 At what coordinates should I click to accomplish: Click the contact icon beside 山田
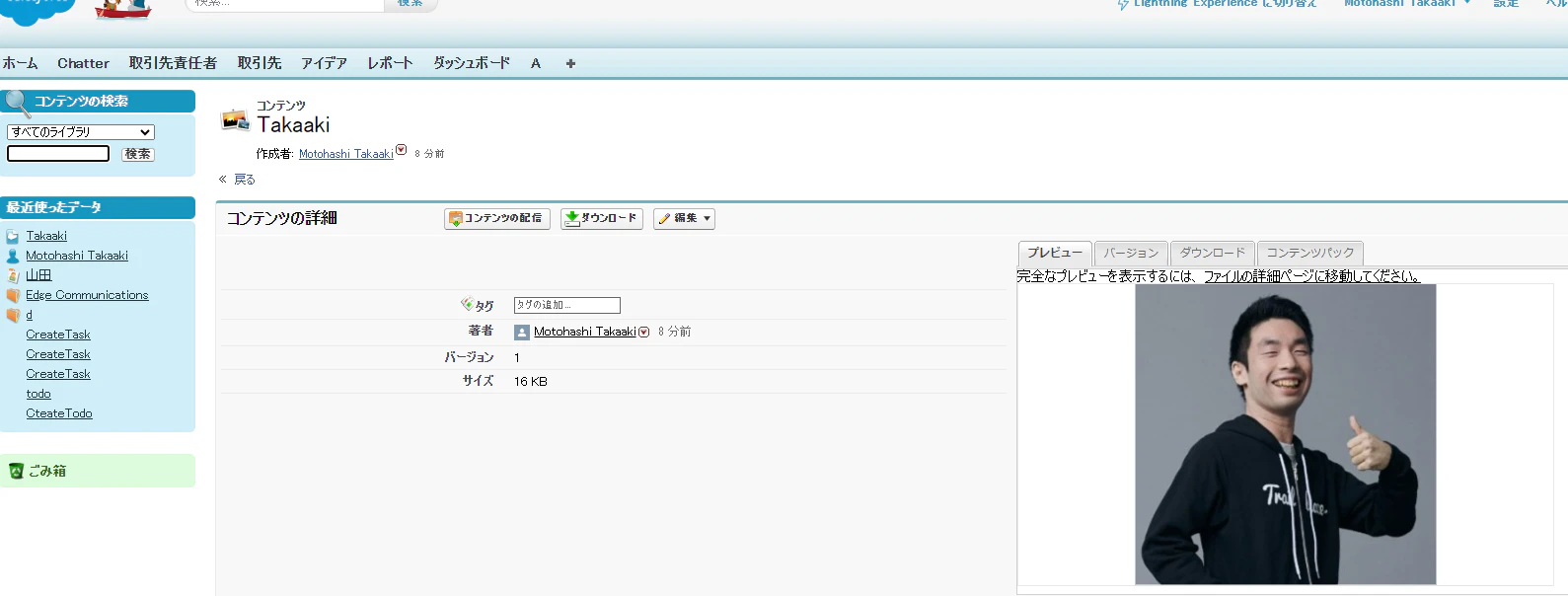(x=13, y=276)
